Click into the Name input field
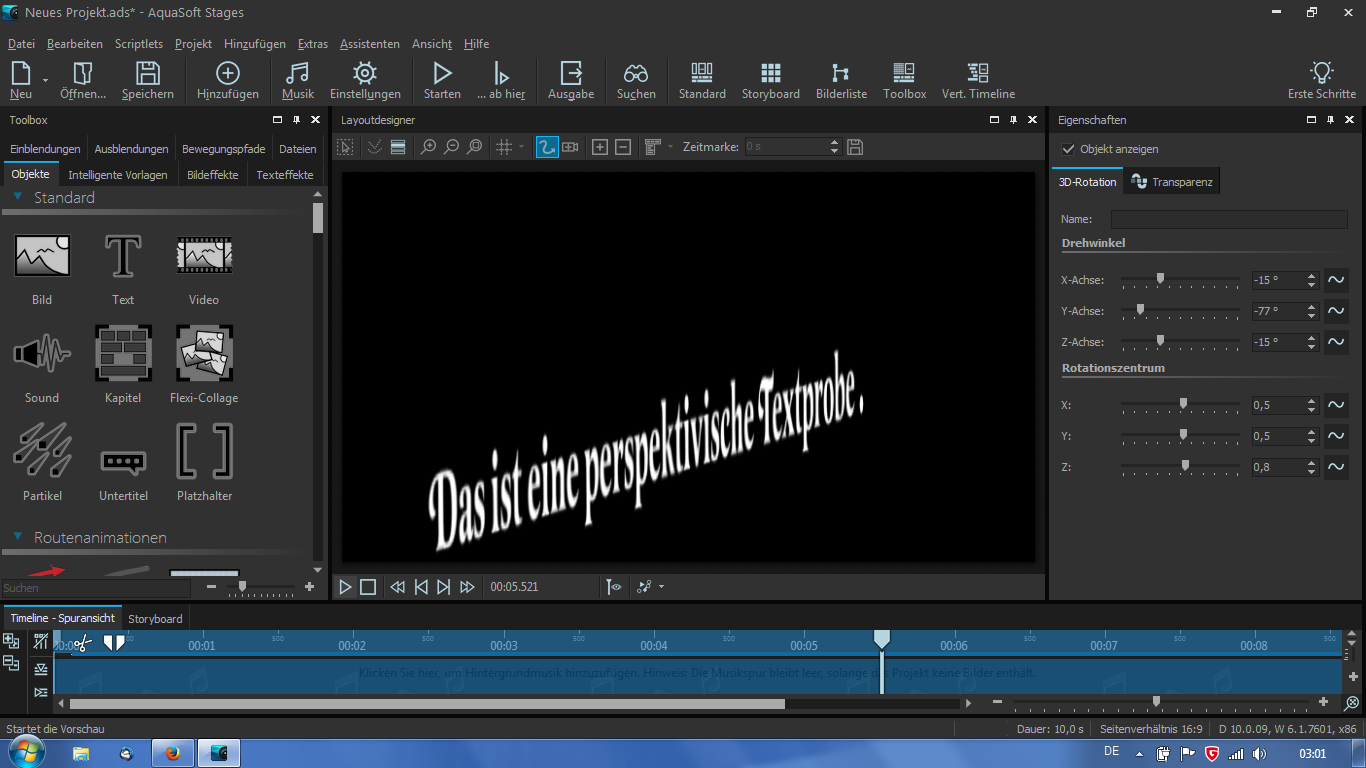 pyautogui.click(x=1228, y=219)
